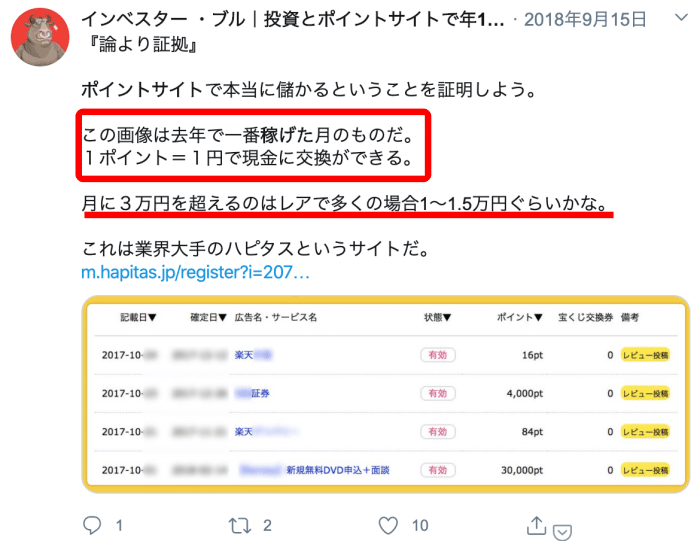Click レビュー投稿 button in 30,000pt row
Viewport: 700px width, 541px height.
[x=645, y=470]
